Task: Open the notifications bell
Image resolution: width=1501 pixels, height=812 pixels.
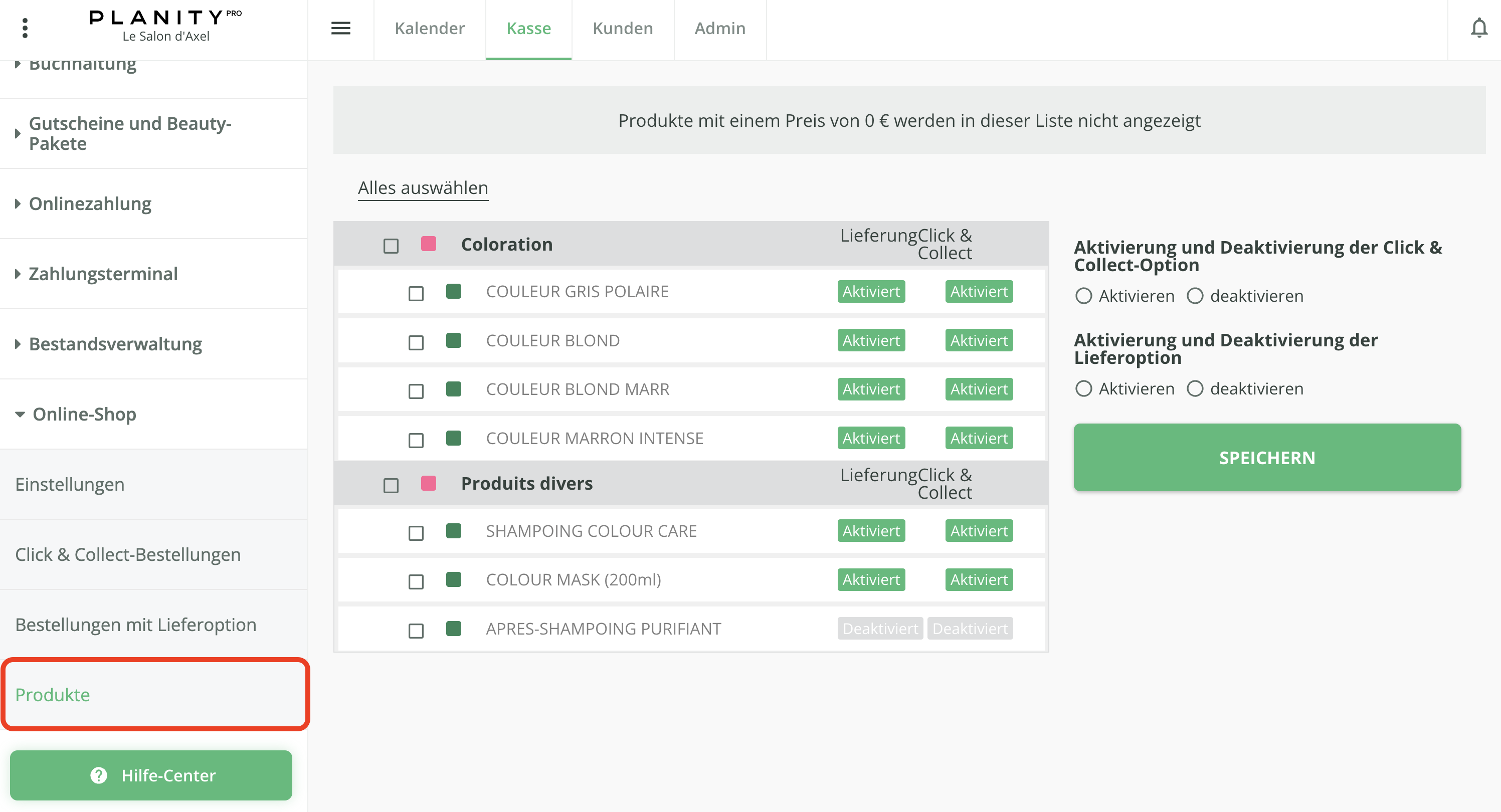Action: coord(1478,28)
